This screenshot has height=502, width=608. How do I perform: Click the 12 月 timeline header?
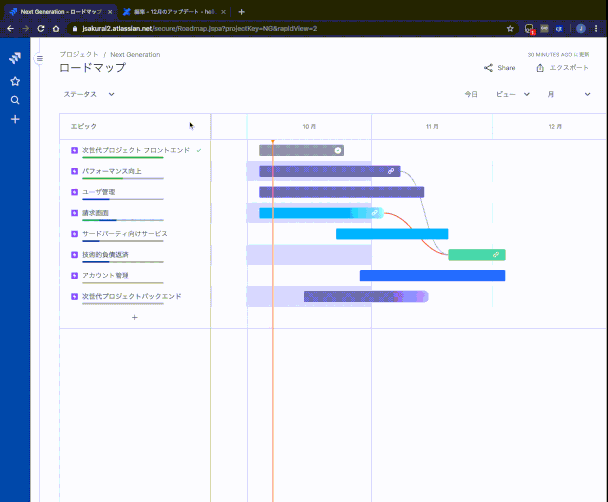555,126
